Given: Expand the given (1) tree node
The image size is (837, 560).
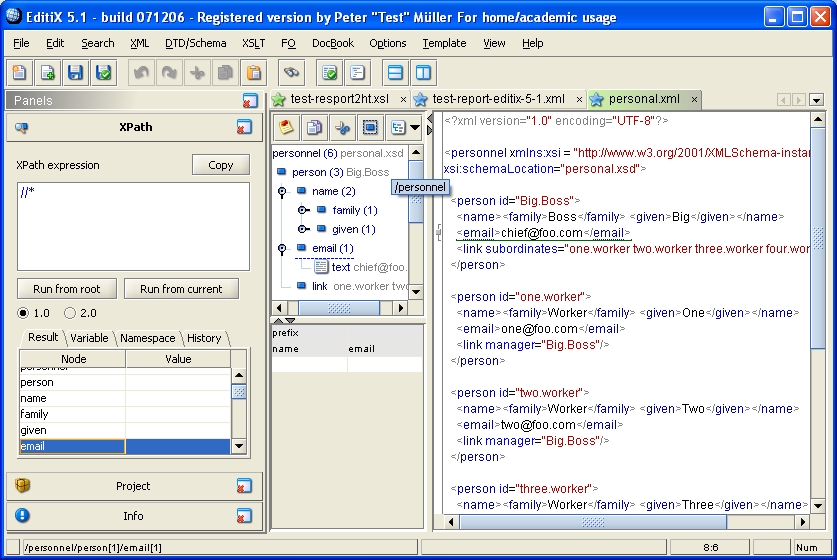Looking at the screenshot, I should click(x=303, y=230).
